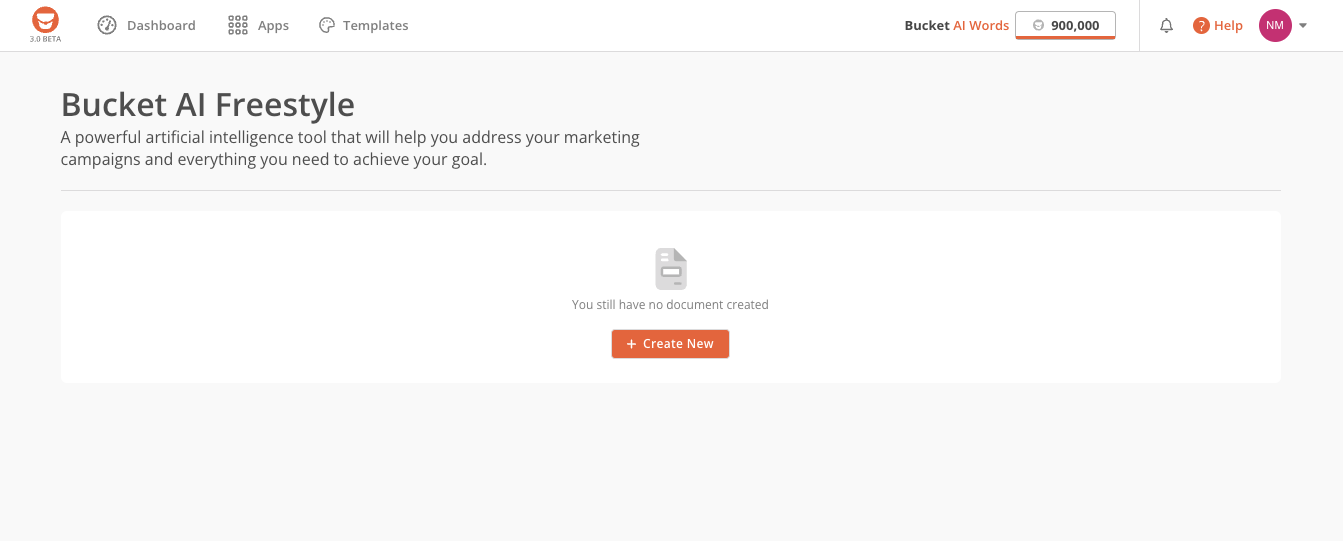
Task: Click the Bucket AI Freestyle heading
Action: [208, 104]
